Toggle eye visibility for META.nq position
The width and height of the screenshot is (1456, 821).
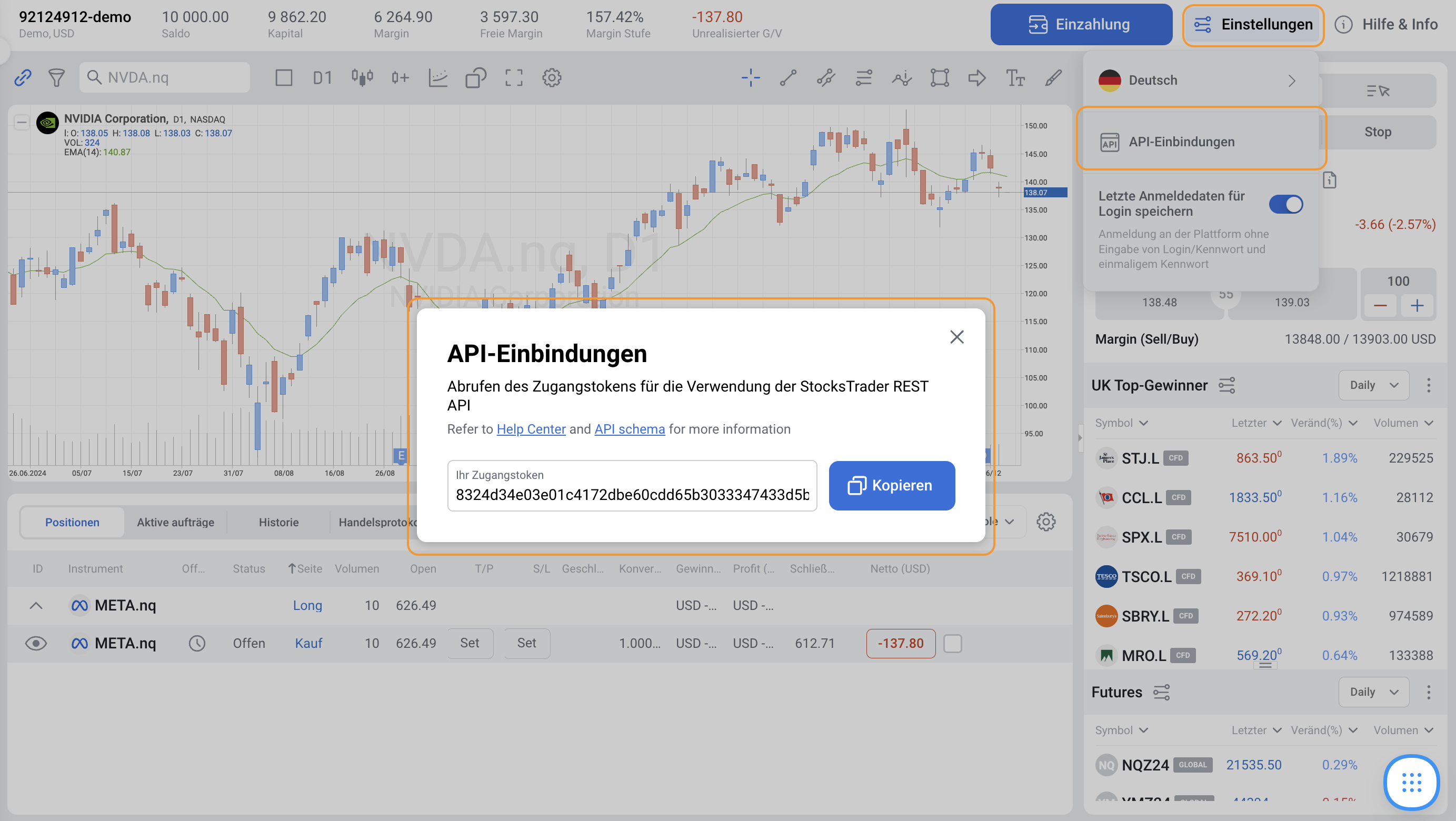click(36, 643)
